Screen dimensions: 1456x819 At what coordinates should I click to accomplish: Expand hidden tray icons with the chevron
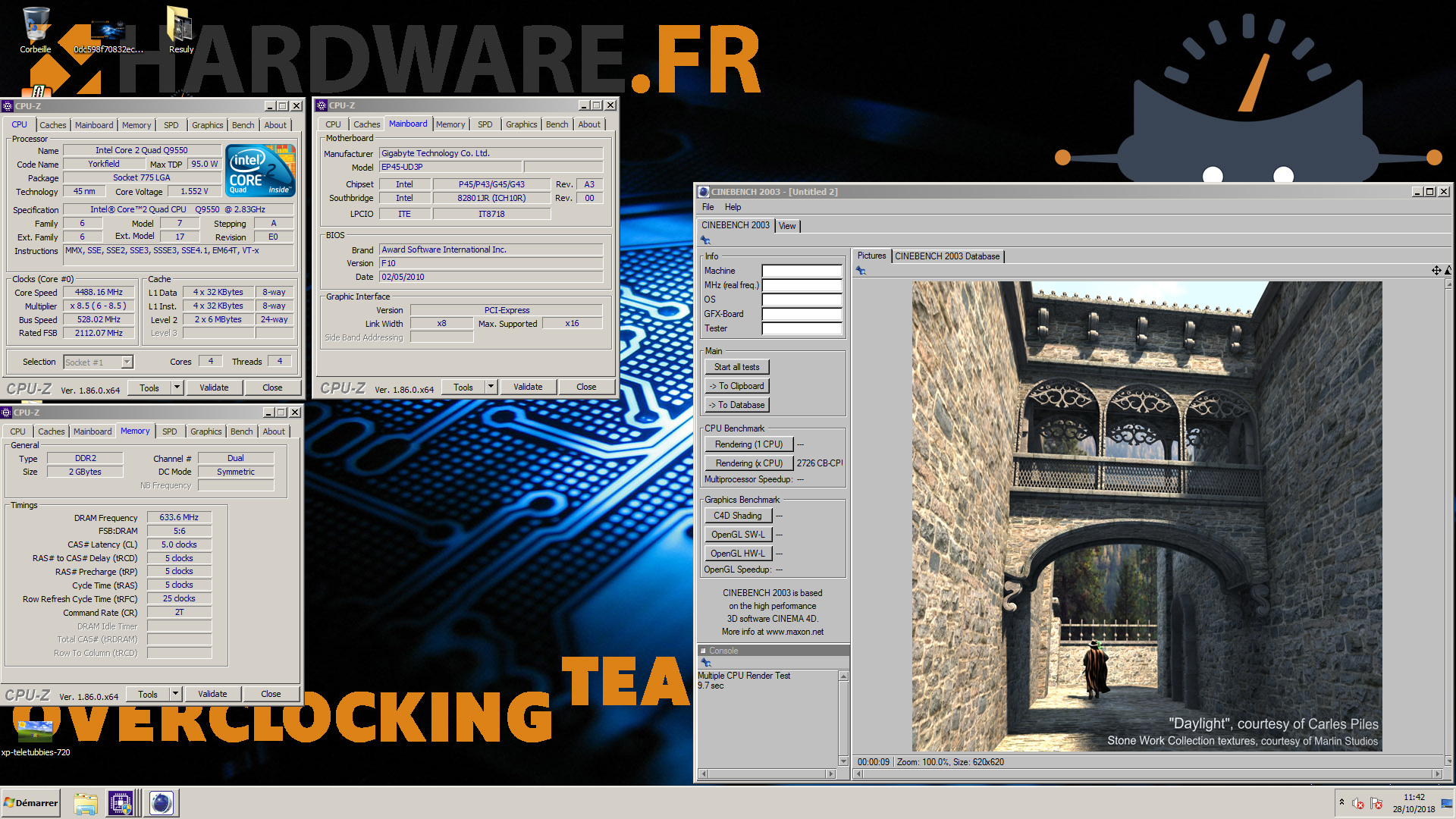(1341, 802)
